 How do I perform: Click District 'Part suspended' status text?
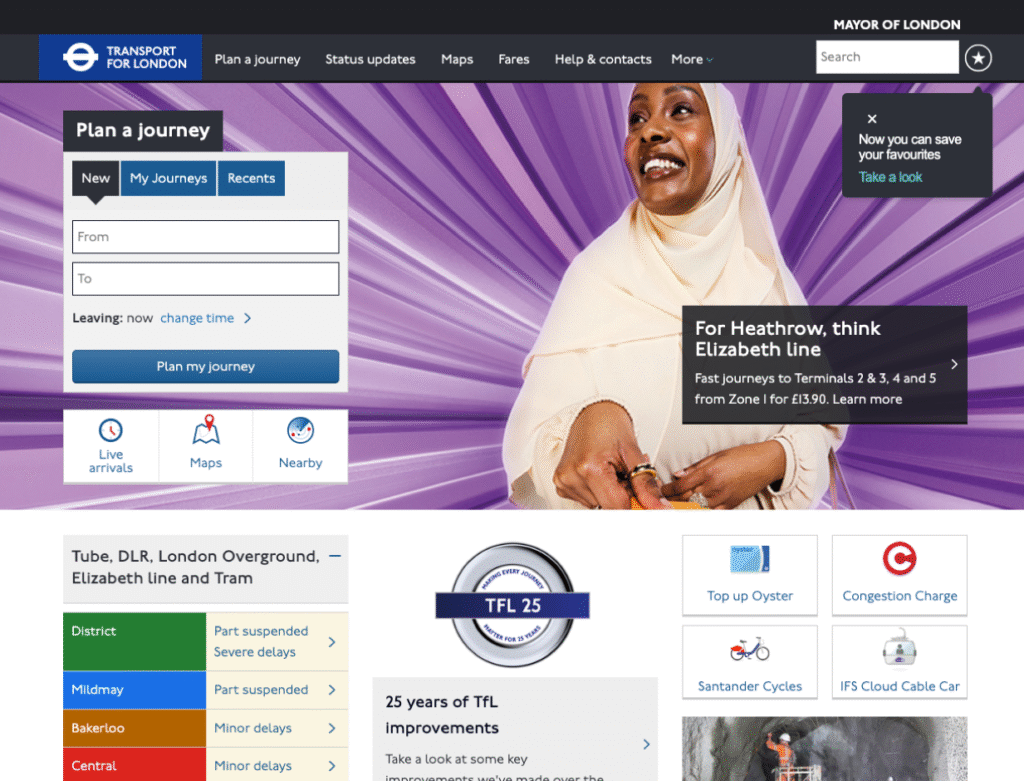(x=261, y=631)
